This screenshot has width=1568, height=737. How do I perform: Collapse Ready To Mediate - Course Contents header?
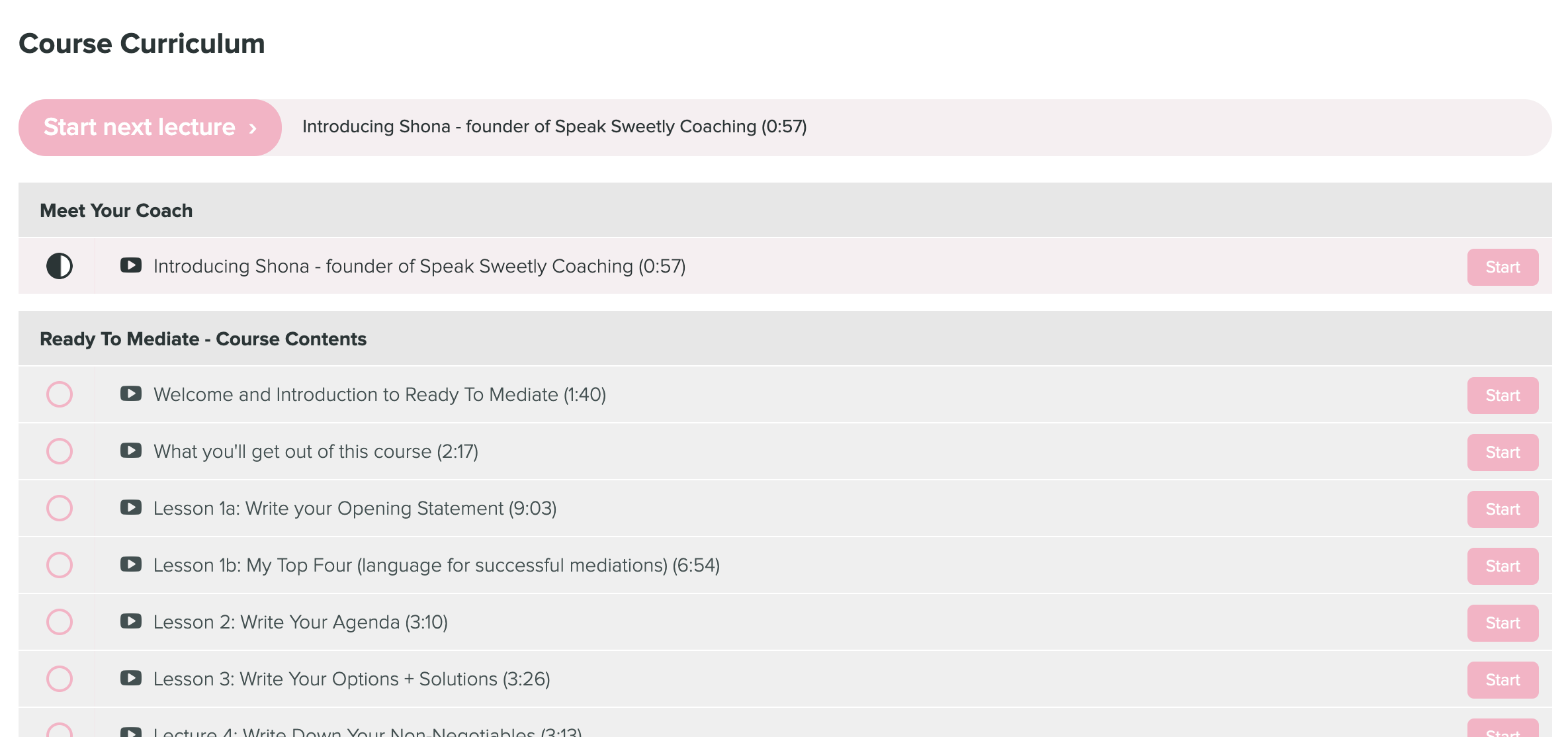click(x=785, y=339)
